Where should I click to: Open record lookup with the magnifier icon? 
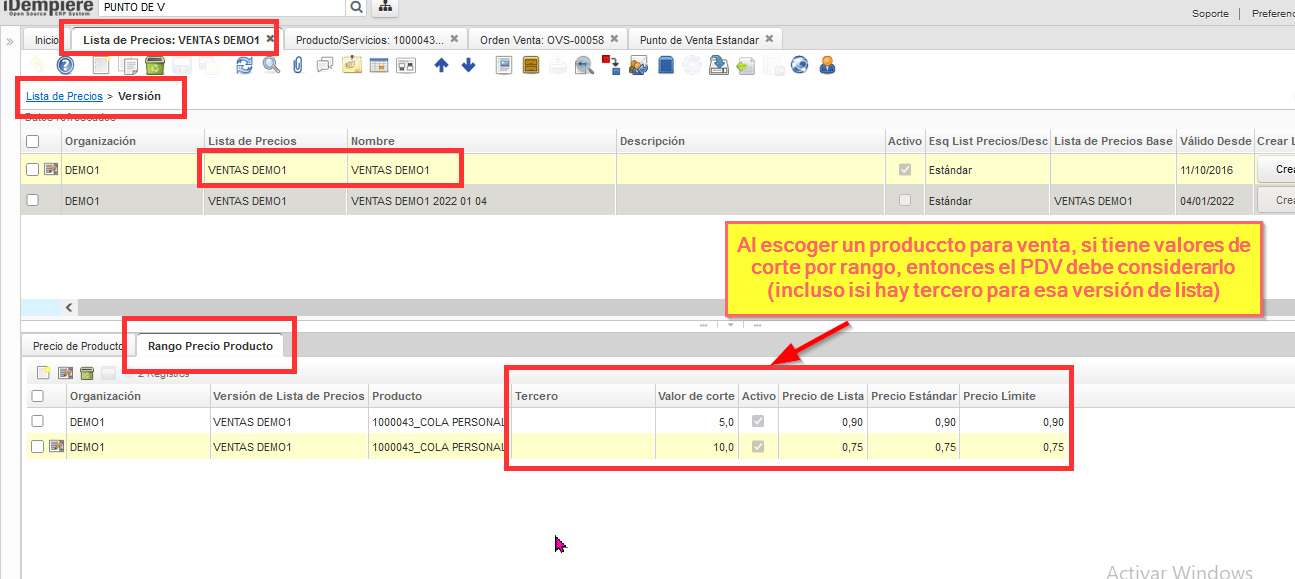(x=271, y=66)
